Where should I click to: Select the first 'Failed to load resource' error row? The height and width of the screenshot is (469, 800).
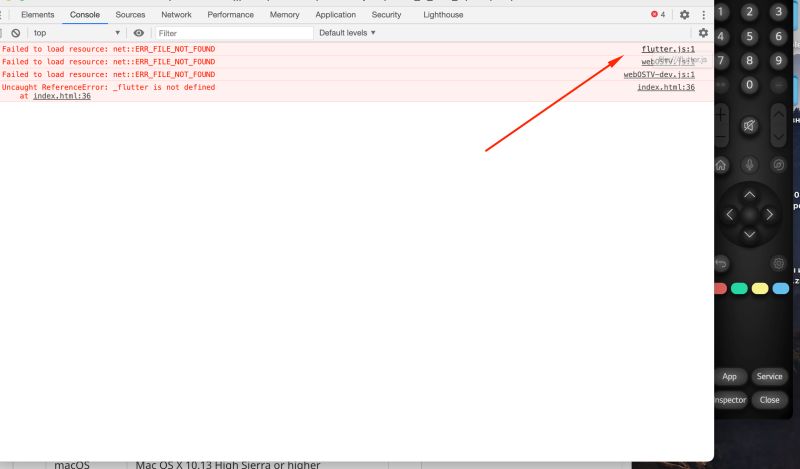pos(357,49)
